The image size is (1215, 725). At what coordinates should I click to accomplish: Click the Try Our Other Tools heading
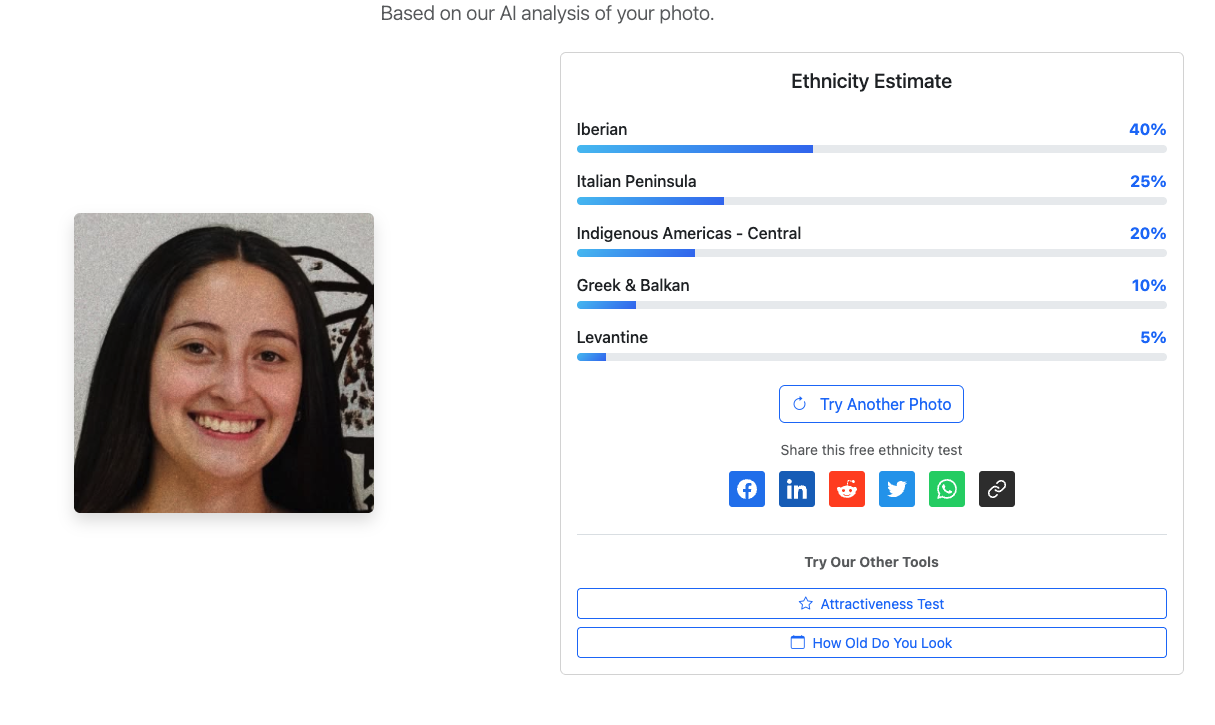tap(871, 562)
